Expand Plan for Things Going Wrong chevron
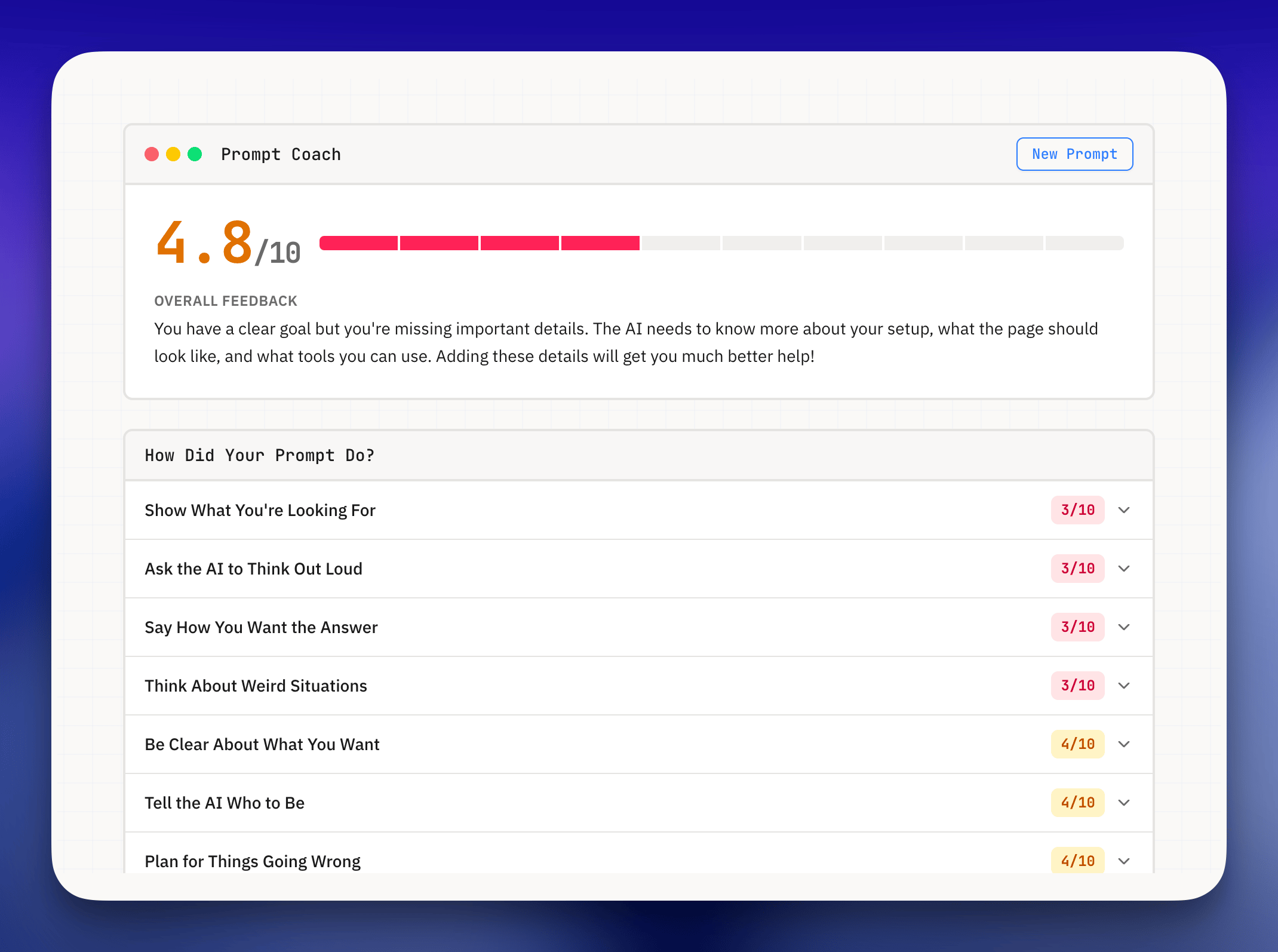The width and height of the screenshot is (1278, 952). pos(1123,861)
